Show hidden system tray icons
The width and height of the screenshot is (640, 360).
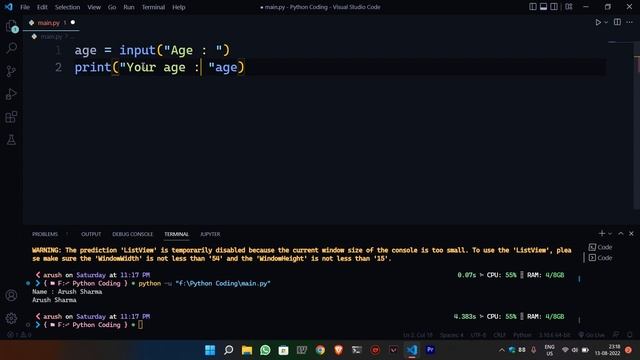click(502, 350)
